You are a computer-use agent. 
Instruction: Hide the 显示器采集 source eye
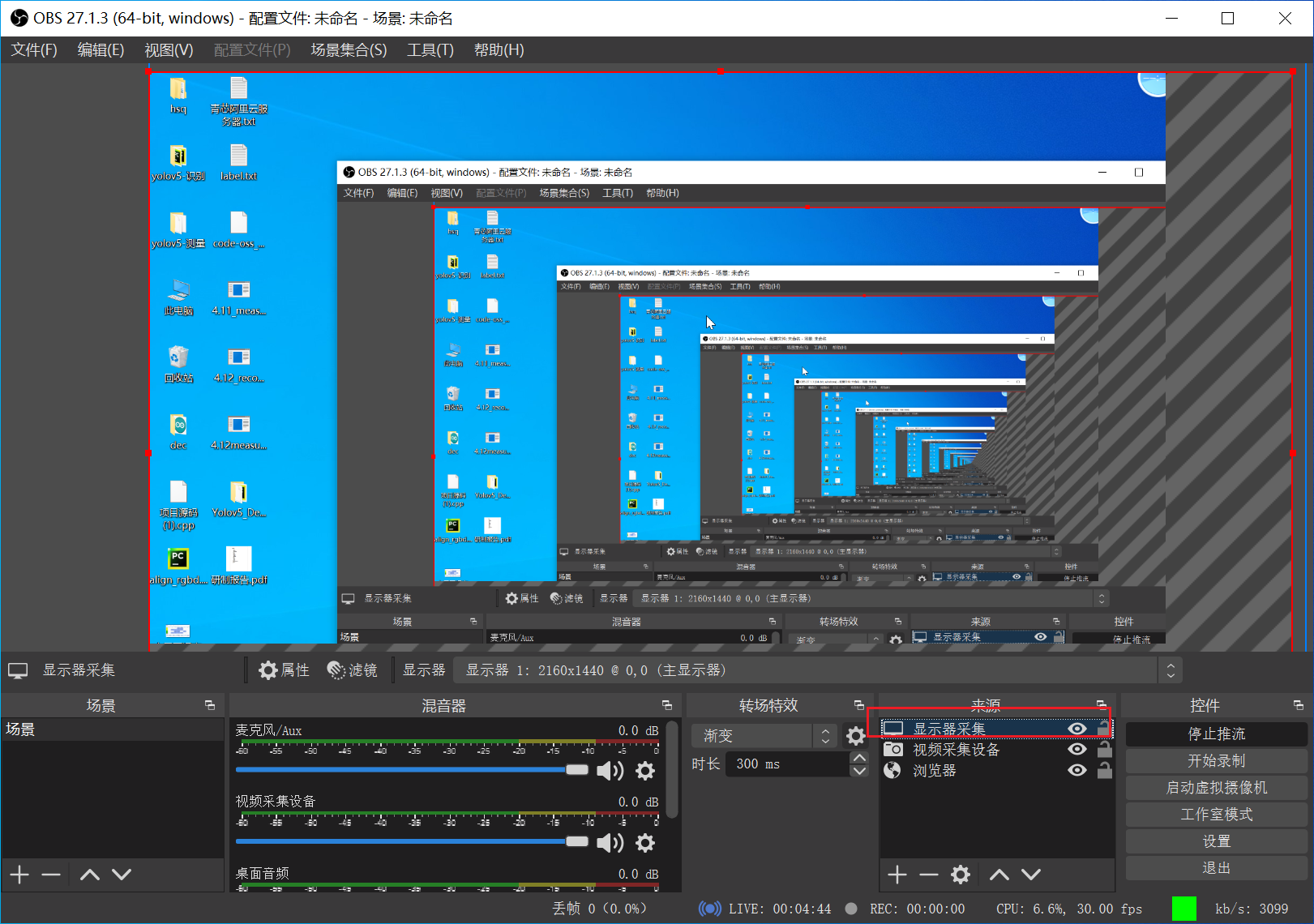(1077, 729)
